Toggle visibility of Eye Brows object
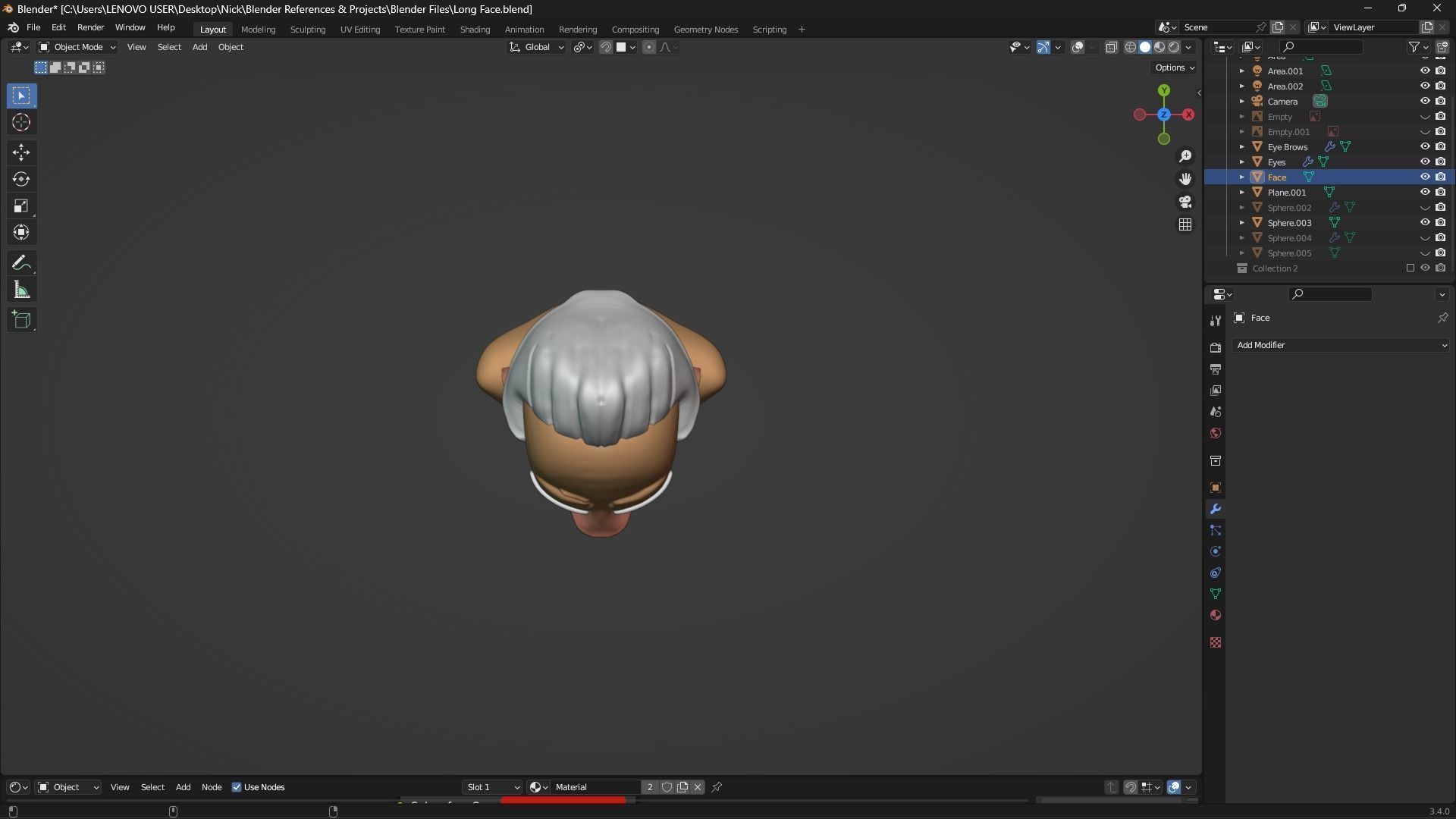The height and width of the screenshot is (819, 1456). tap(1425, 146)
